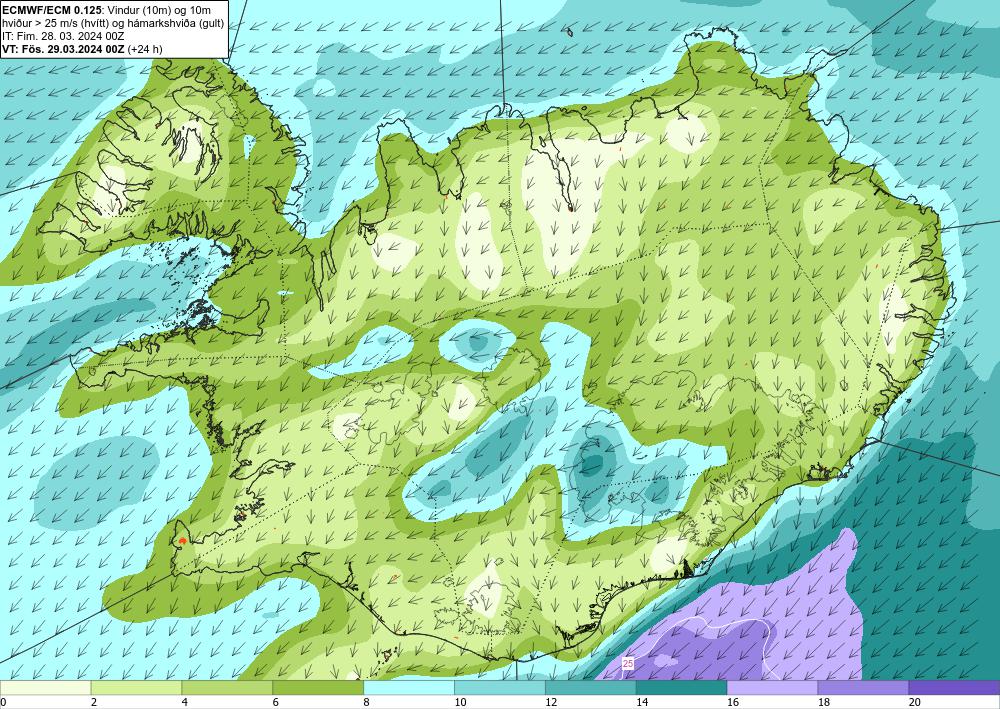Click the 10–12 m/s teal-blue legend swatch
This screenshot has width=1000, height=709.
(x=499, y=688)
